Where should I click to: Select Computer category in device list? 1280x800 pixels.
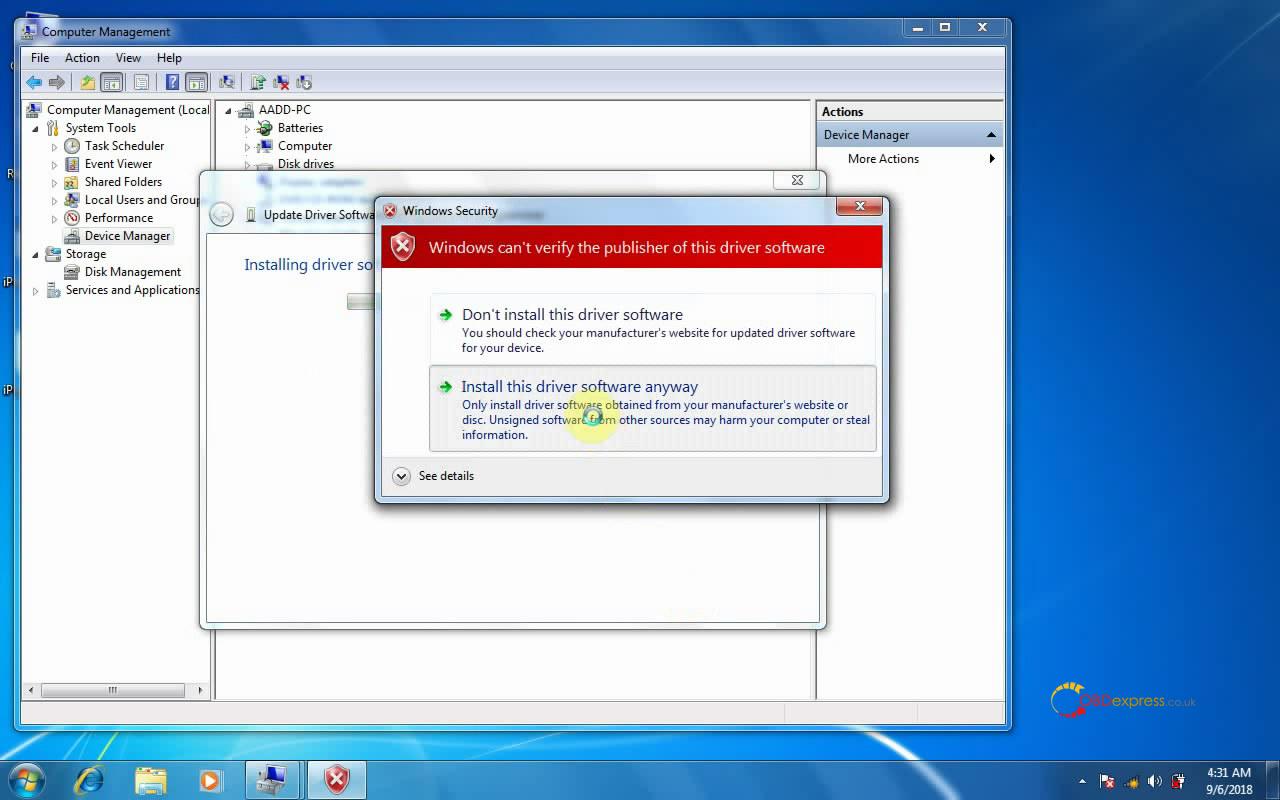305,146
